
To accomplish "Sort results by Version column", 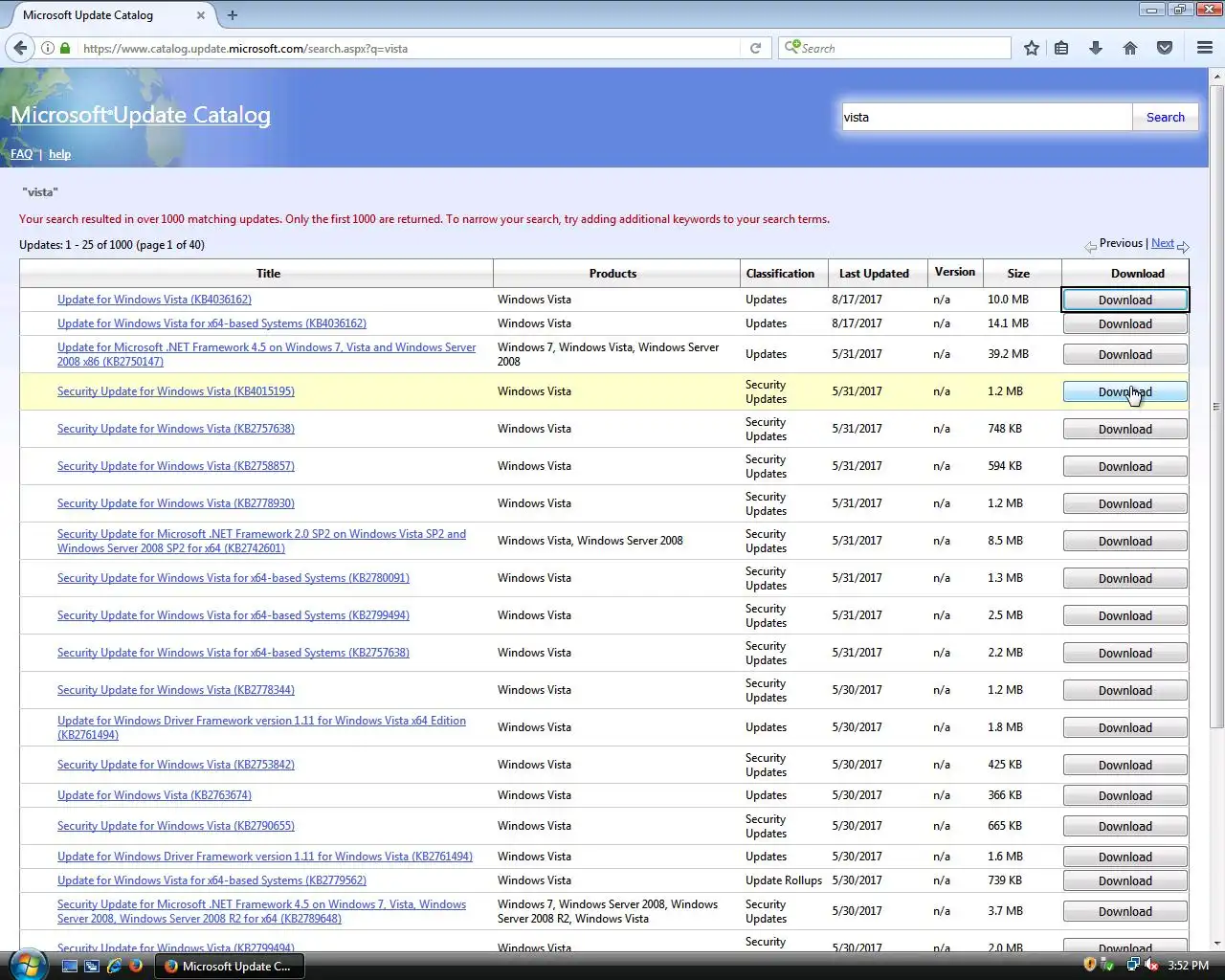I will click(x=954, y=272).
